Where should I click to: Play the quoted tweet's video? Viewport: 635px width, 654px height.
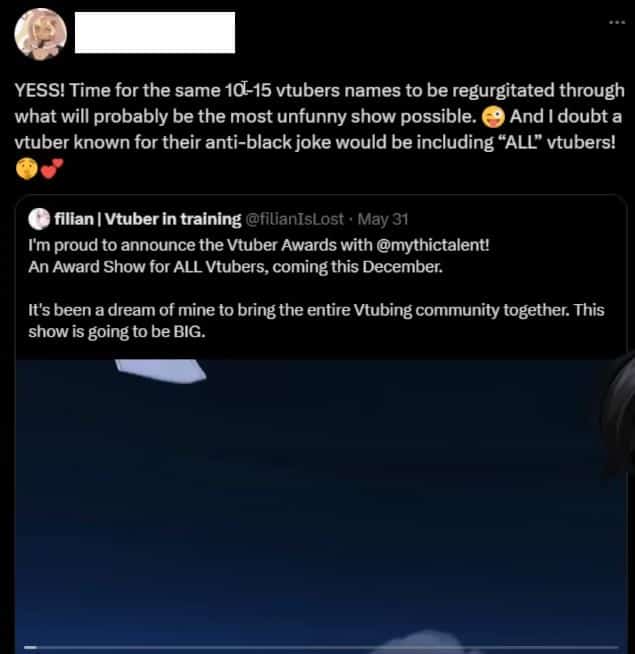point(321,506)
